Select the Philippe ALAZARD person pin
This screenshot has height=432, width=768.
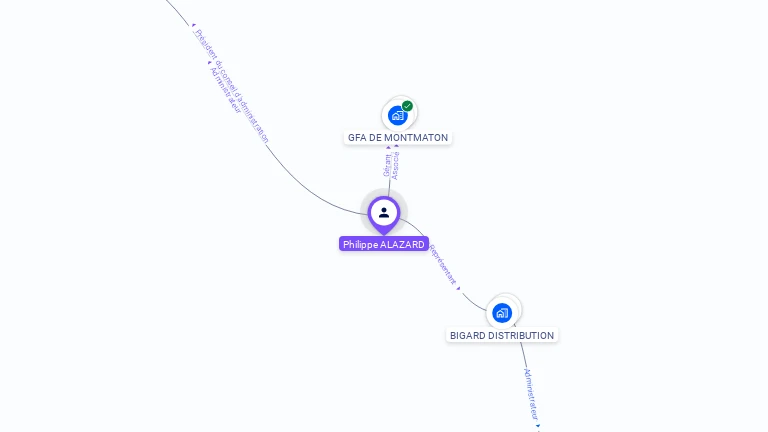[384, 215]
